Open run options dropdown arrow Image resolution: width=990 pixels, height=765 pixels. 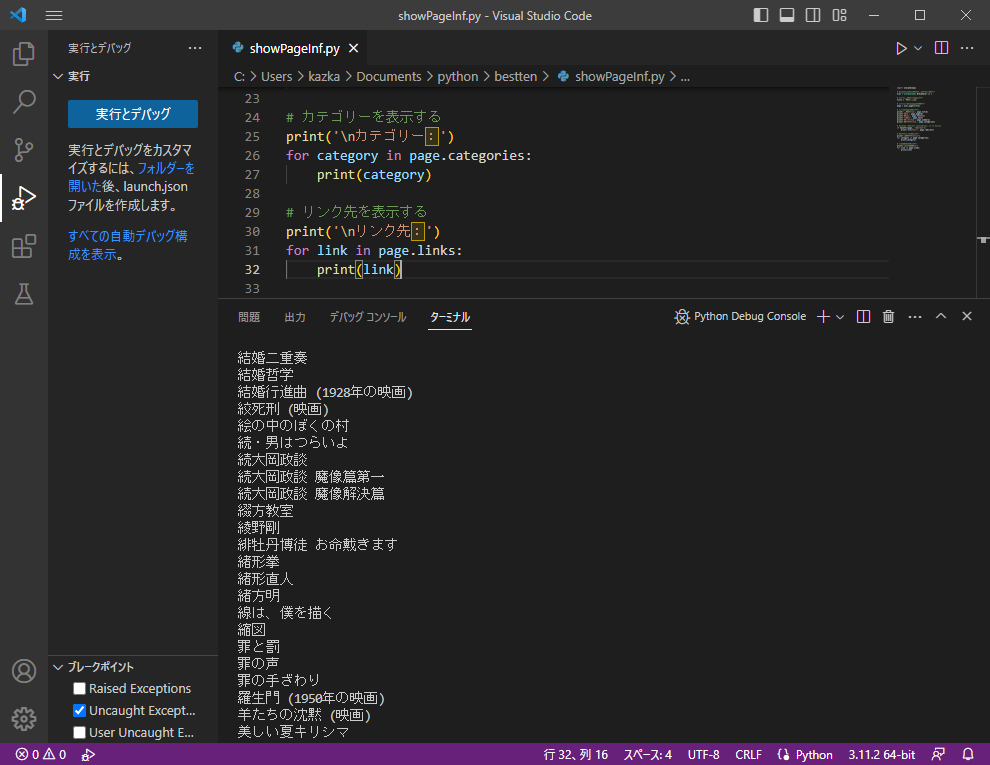(x=918, y=48)
